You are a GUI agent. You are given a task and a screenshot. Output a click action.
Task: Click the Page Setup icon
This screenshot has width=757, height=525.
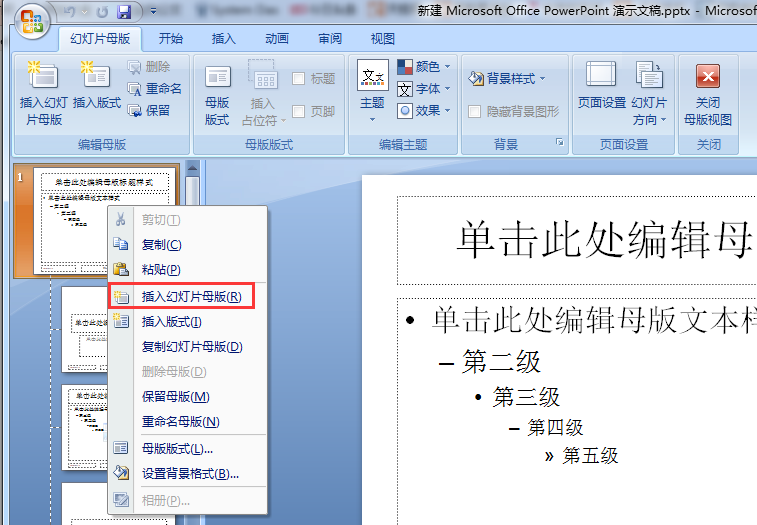(601, 78)
